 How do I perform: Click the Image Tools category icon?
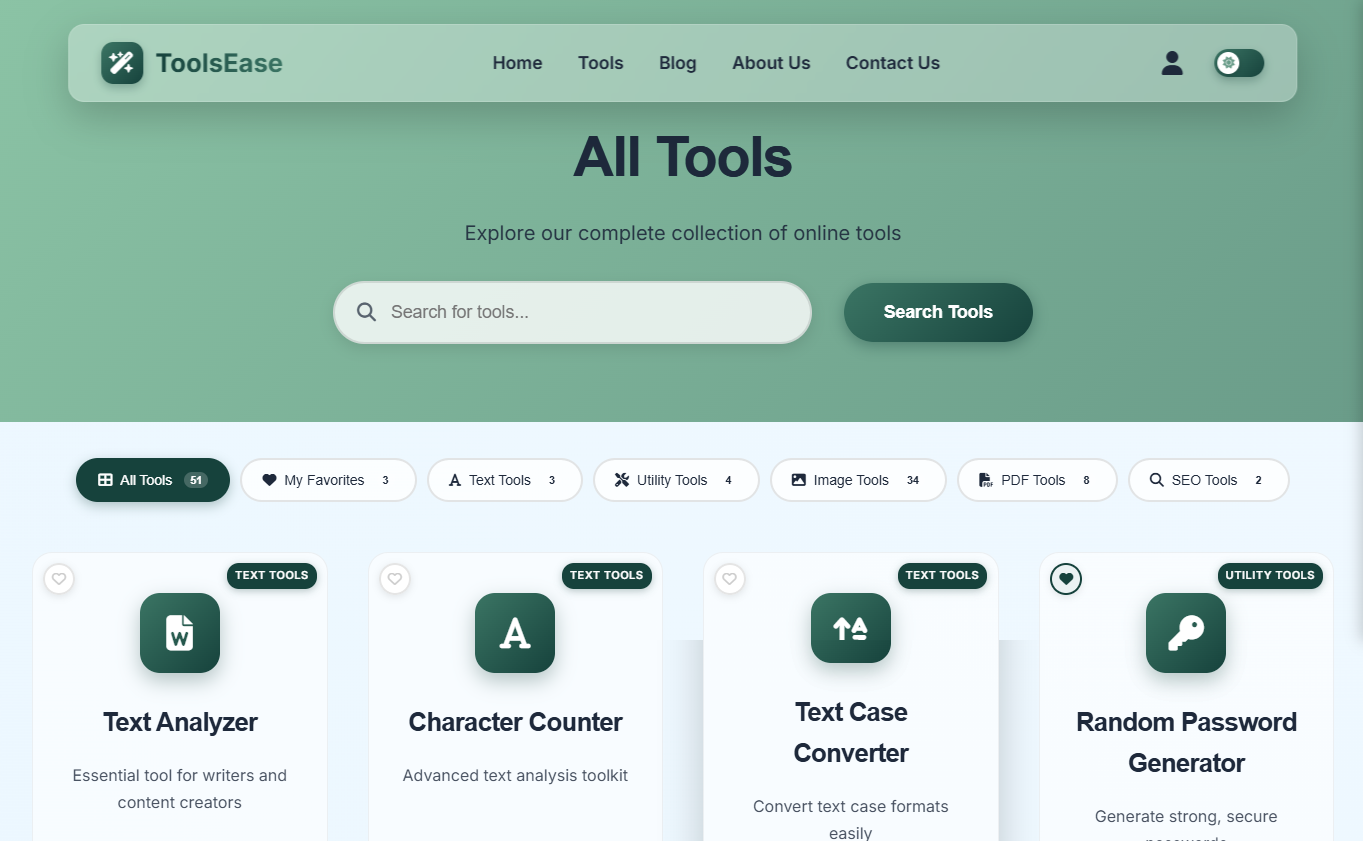coord(798,480)
